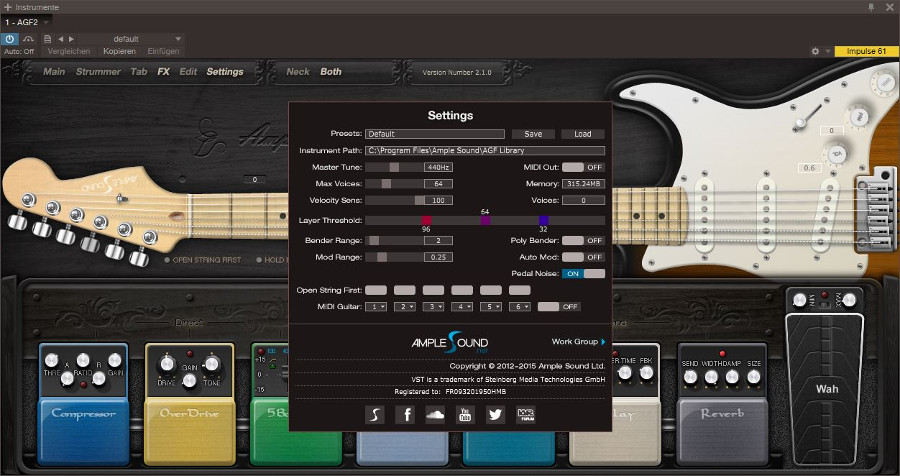Select the Neck pickup option

coord(298,72)
